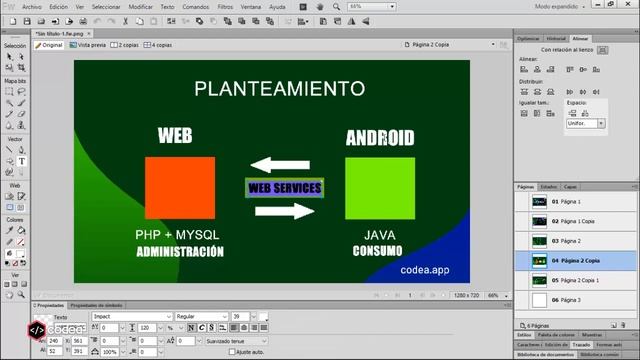Toggle right text alignment

pos(254,327)
